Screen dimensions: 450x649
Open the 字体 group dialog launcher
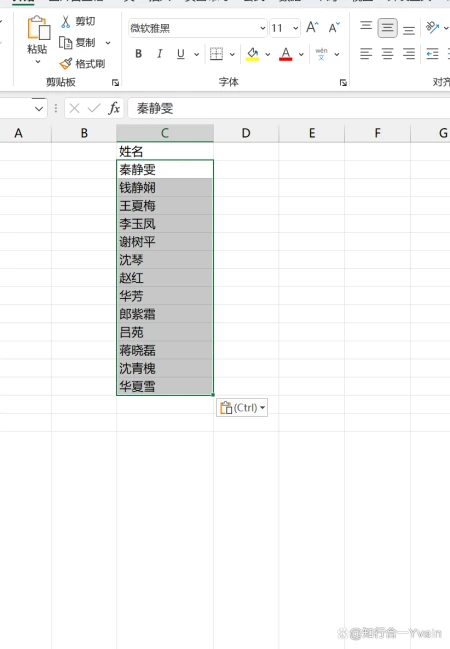point(343,83)
